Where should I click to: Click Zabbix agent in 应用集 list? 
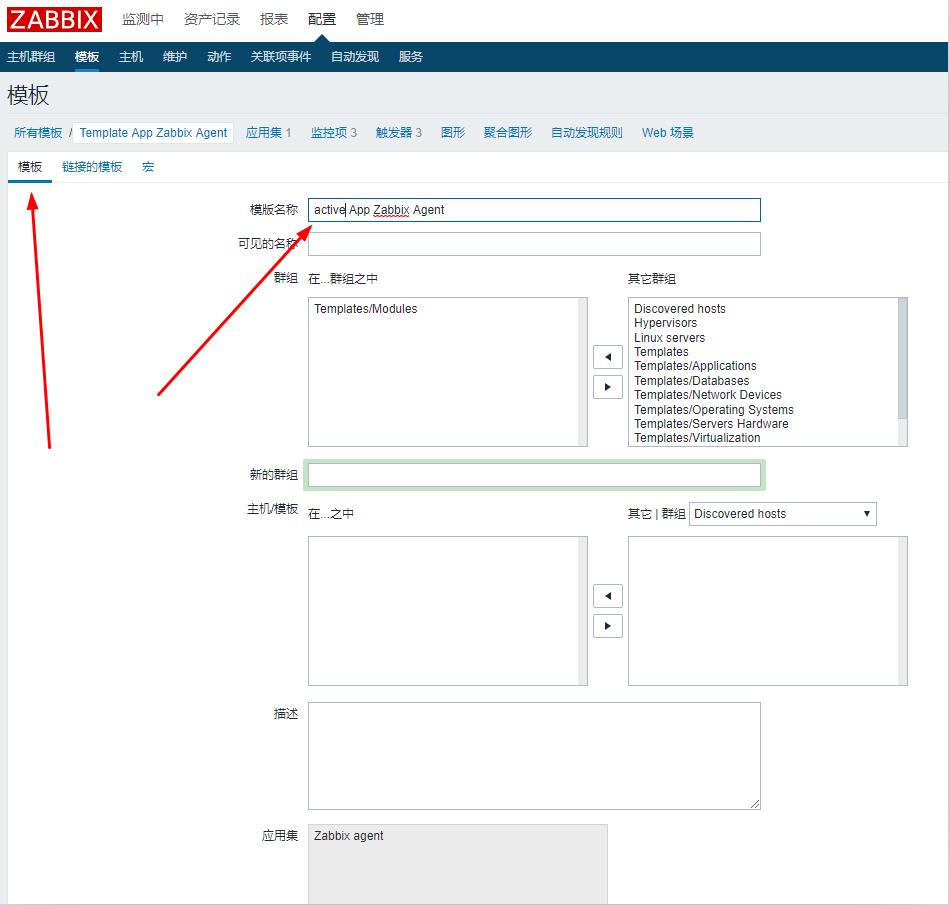(x=348, y=836)
